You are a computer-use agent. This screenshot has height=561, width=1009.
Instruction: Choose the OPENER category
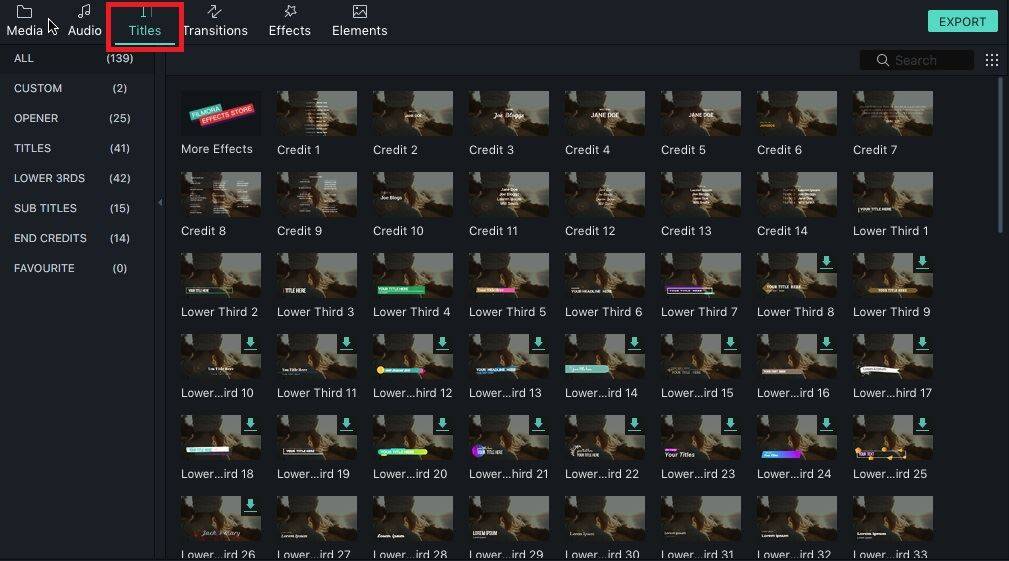click(36, 118)
